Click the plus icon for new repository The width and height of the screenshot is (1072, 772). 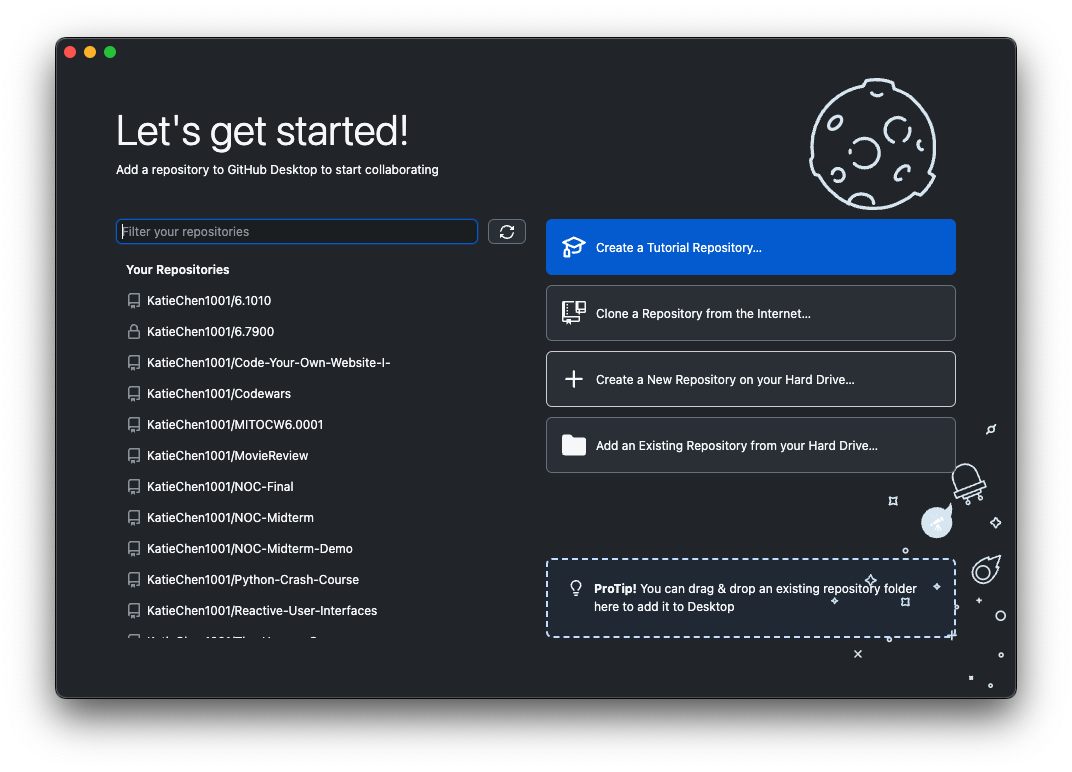tap(573, 379)
